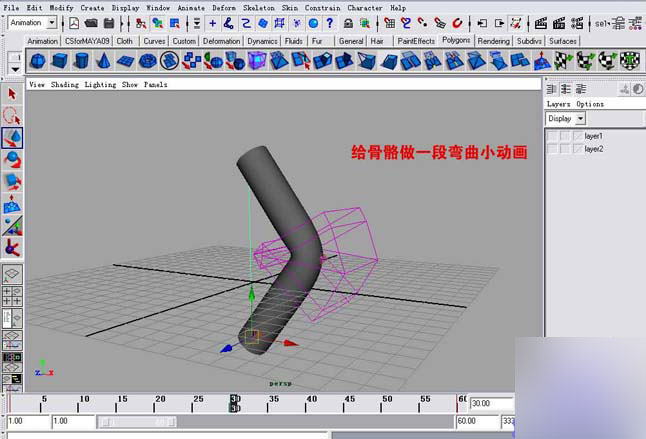Image resolution: width=646 pixels, height=439 pixels.
Task: Create a polygon sphere from shelf
Action: [x=38, y=61]
